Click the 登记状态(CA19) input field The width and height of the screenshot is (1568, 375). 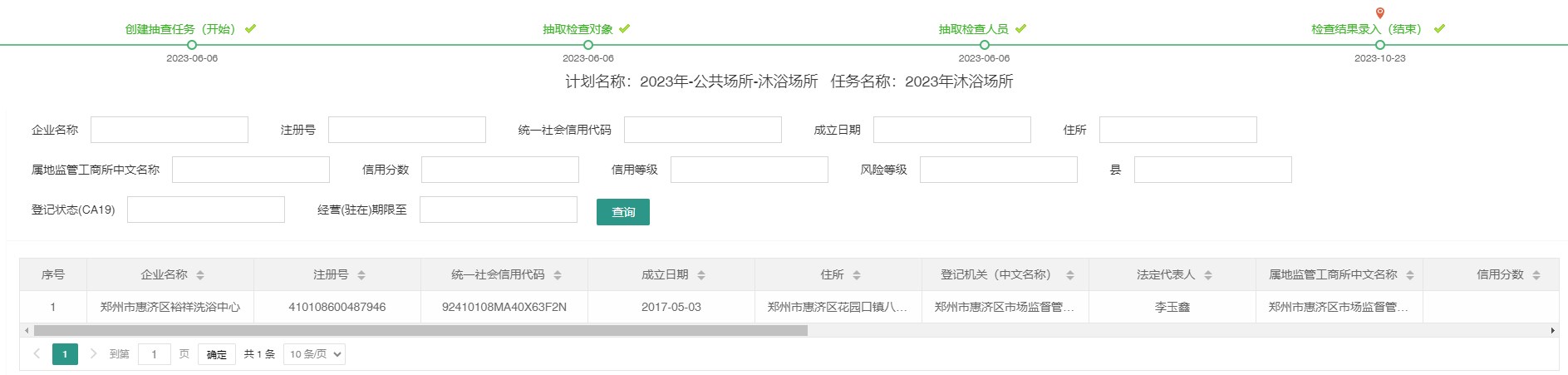click(x=206, y=210)
